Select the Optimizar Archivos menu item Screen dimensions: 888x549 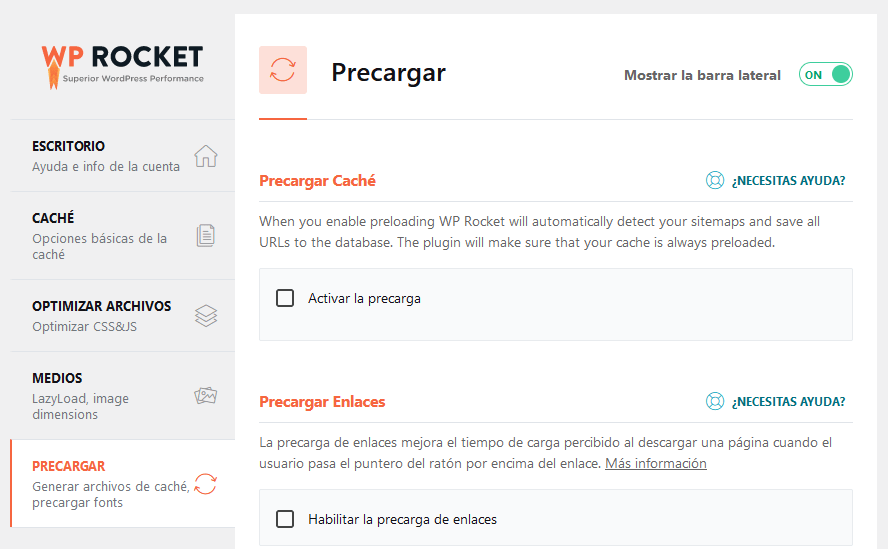tap(101, 306)
